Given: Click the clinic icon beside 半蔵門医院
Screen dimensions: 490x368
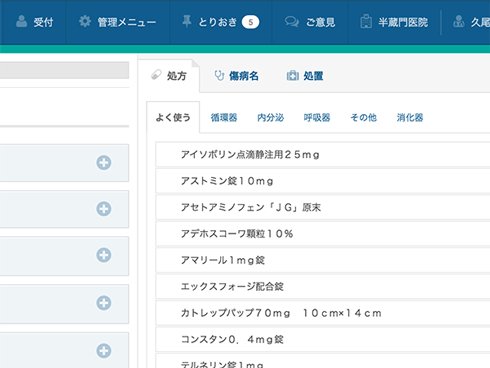Looking at the screenshot, I should (x=366, y=22).
